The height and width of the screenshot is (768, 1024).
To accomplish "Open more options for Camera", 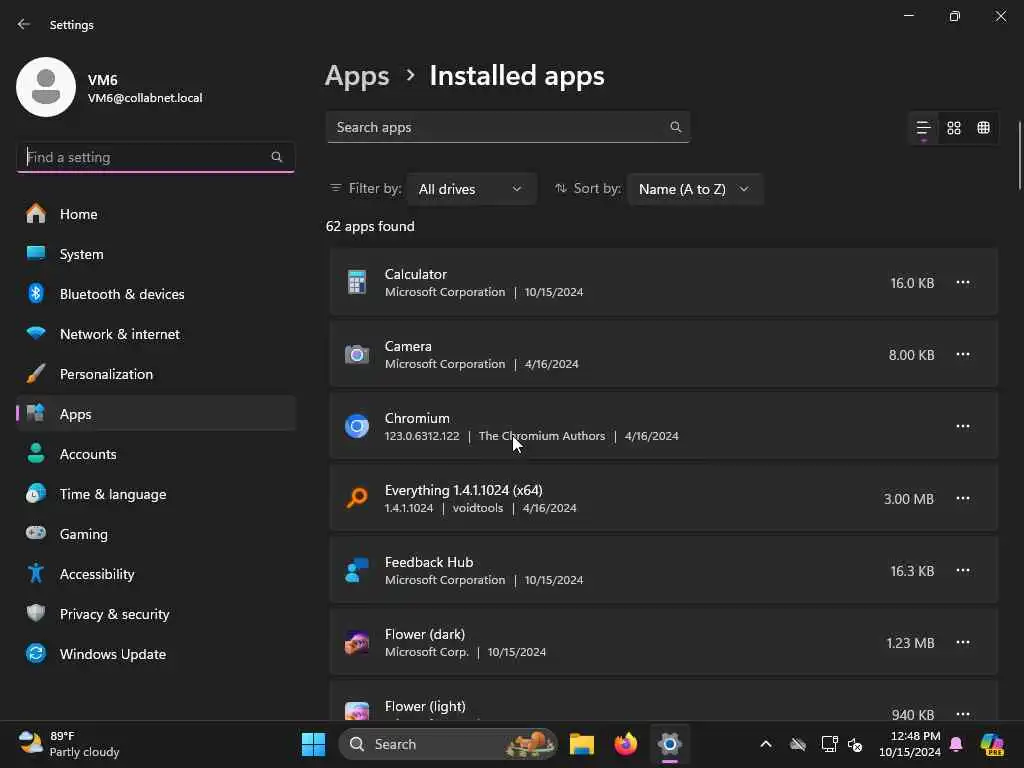I will [962, 354].
